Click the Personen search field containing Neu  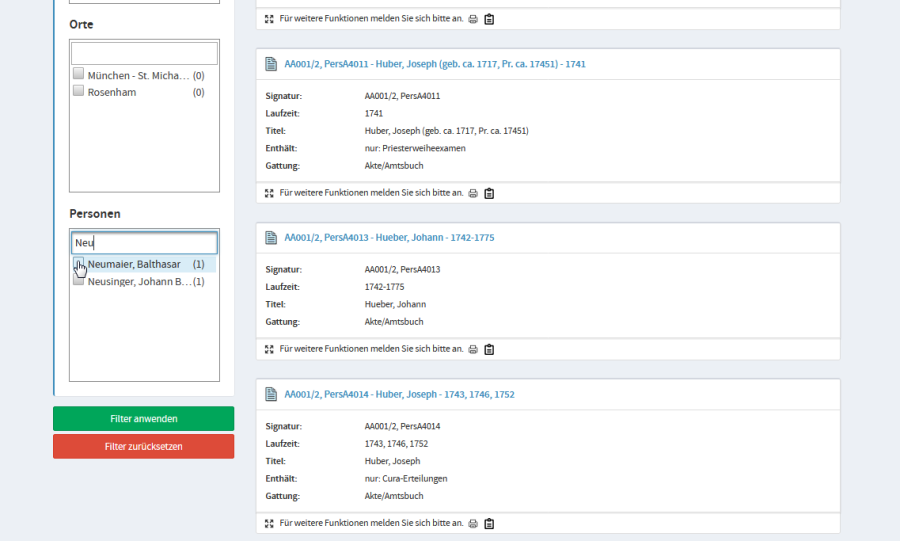144,243
